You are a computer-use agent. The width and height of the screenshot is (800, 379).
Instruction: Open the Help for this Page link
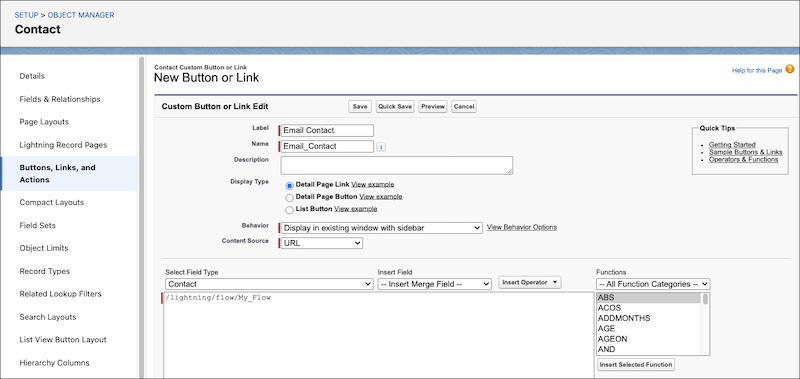(757, 70)
